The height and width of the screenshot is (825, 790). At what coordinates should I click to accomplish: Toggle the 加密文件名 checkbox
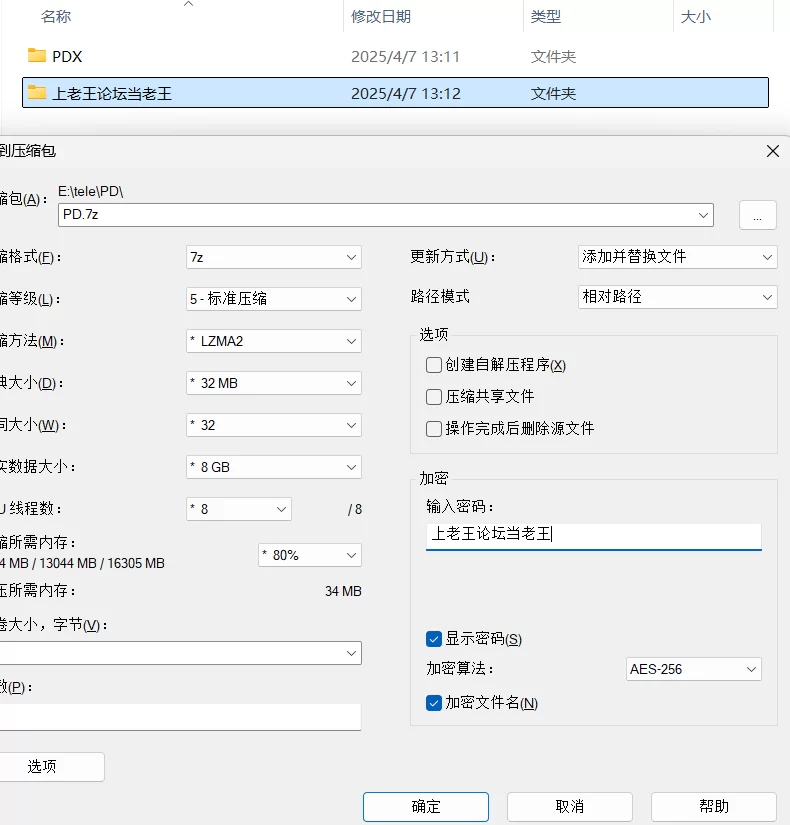tap(434, 703)
